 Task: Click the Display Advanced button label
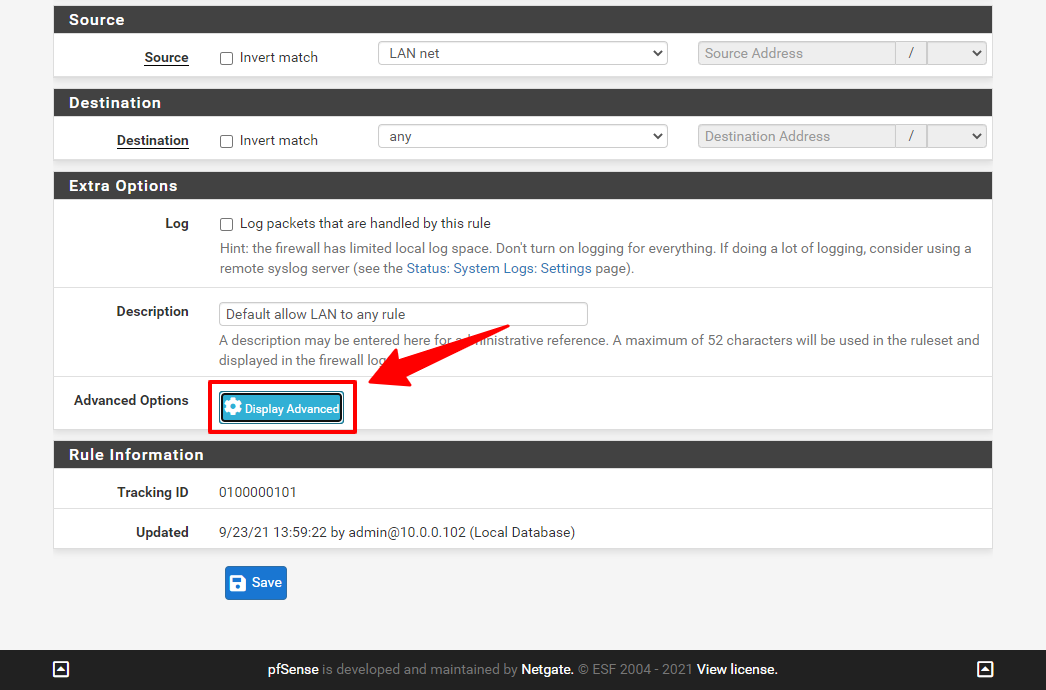tap(291, 409)
